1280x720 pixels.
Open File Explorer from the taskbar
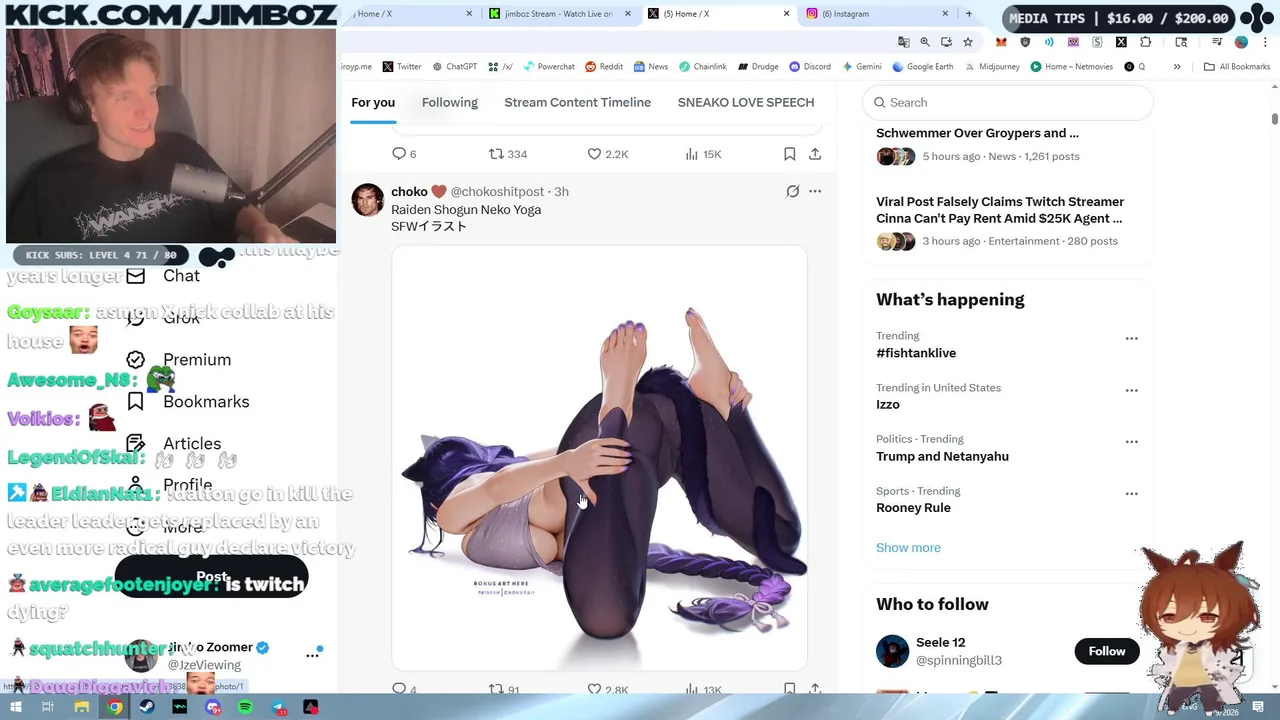82,707
